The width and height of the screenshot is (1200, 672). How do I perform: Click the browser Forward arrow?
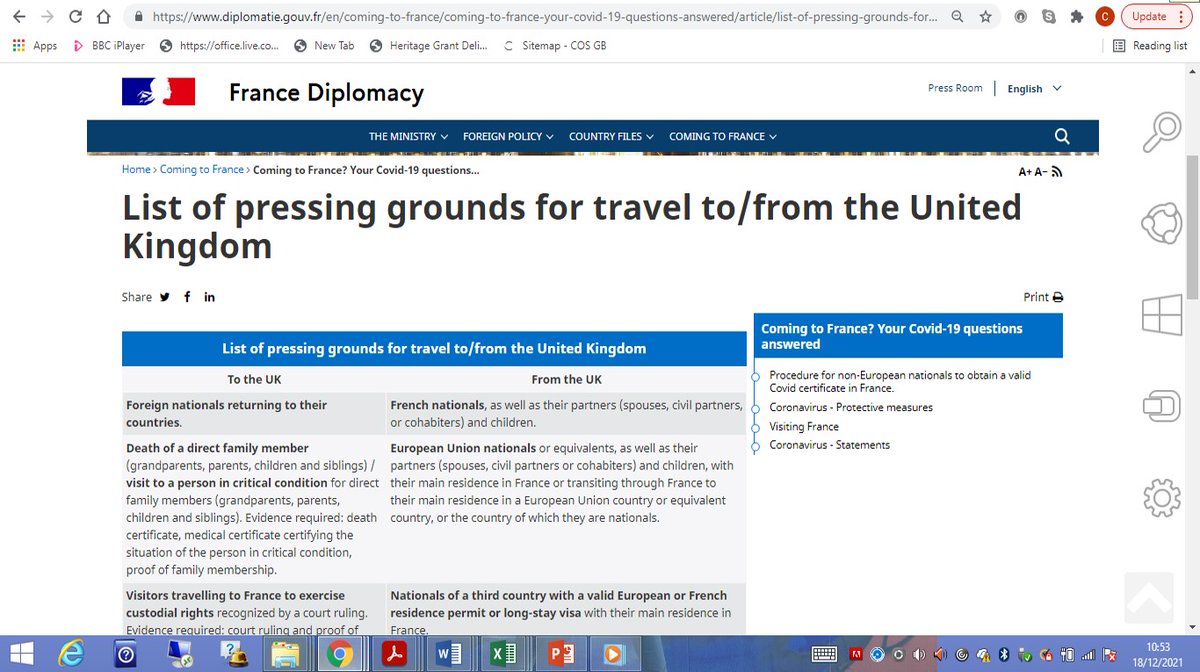pyautogui.click(x=48, y=17)
